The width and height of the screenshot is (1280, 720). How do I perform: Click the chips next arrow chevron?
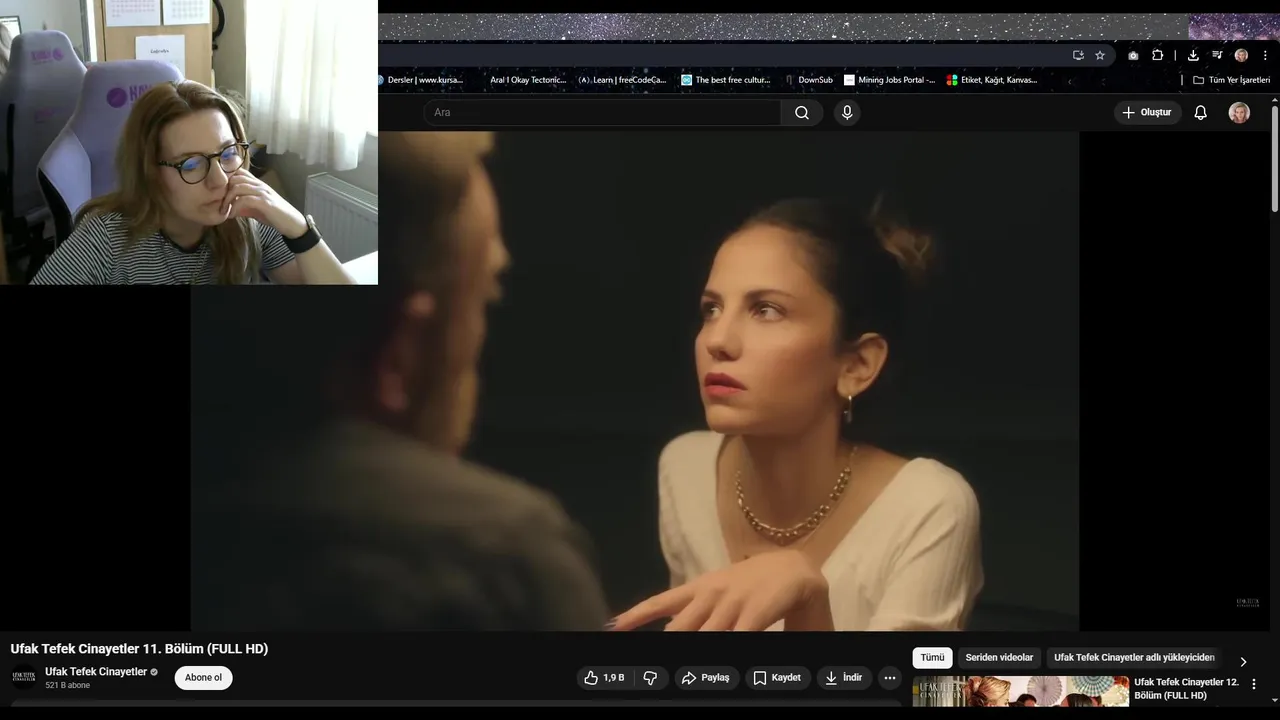[1243, 661]
